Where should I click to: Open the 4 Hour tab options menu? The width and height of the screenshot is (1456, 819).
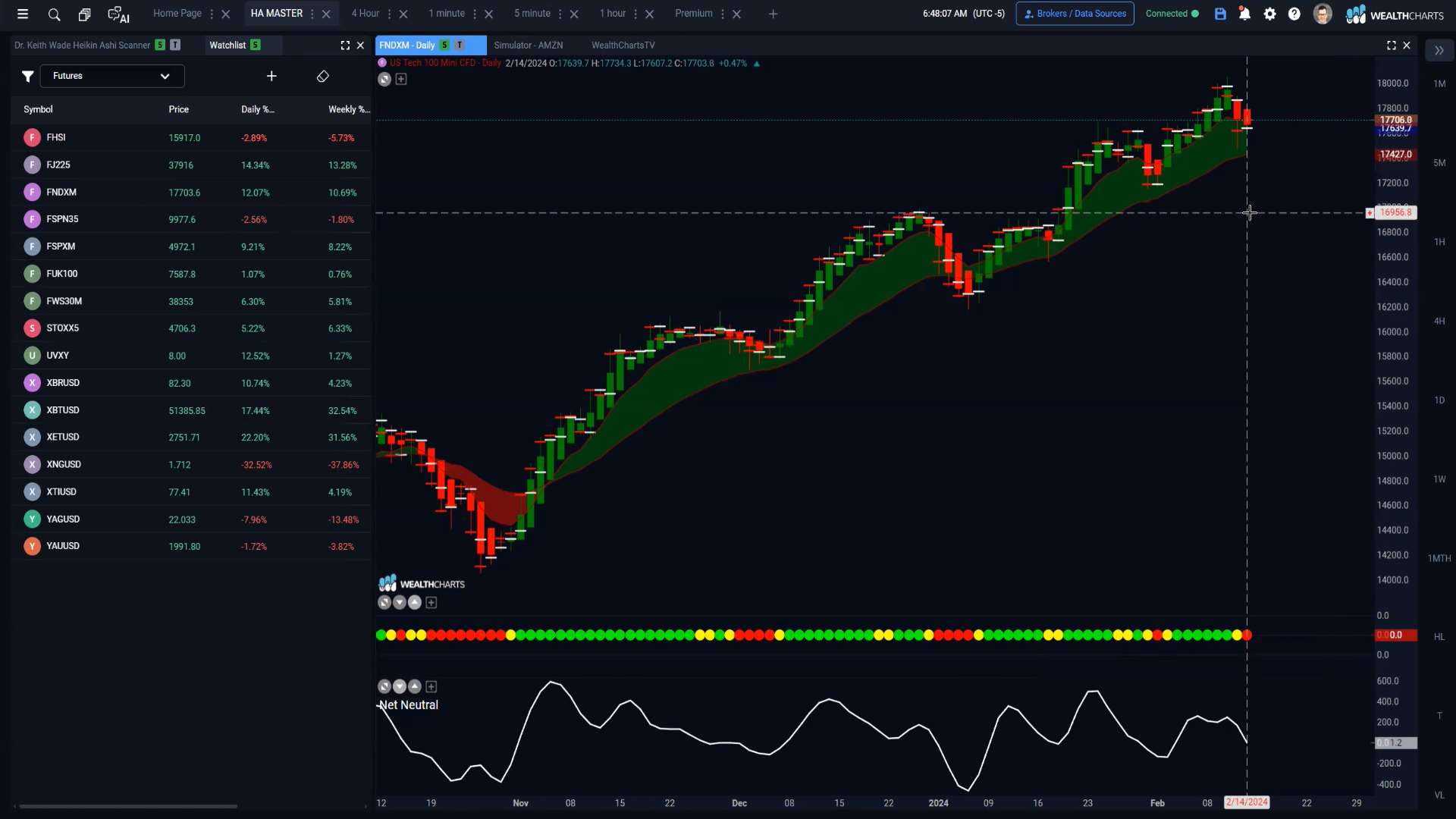389,14
